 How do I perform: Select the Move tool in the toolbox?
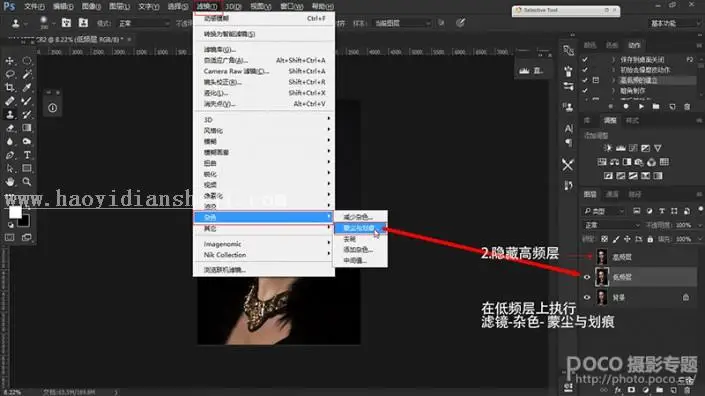pos(10,60)
